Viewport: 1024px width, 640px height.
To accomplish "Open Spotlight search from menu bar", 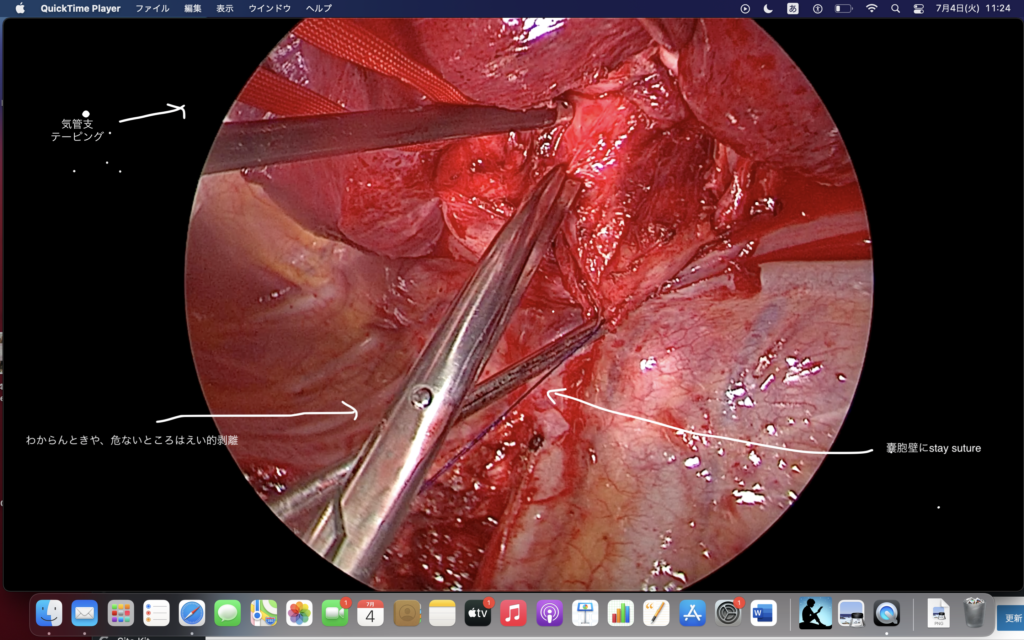I will click(895, 8).
